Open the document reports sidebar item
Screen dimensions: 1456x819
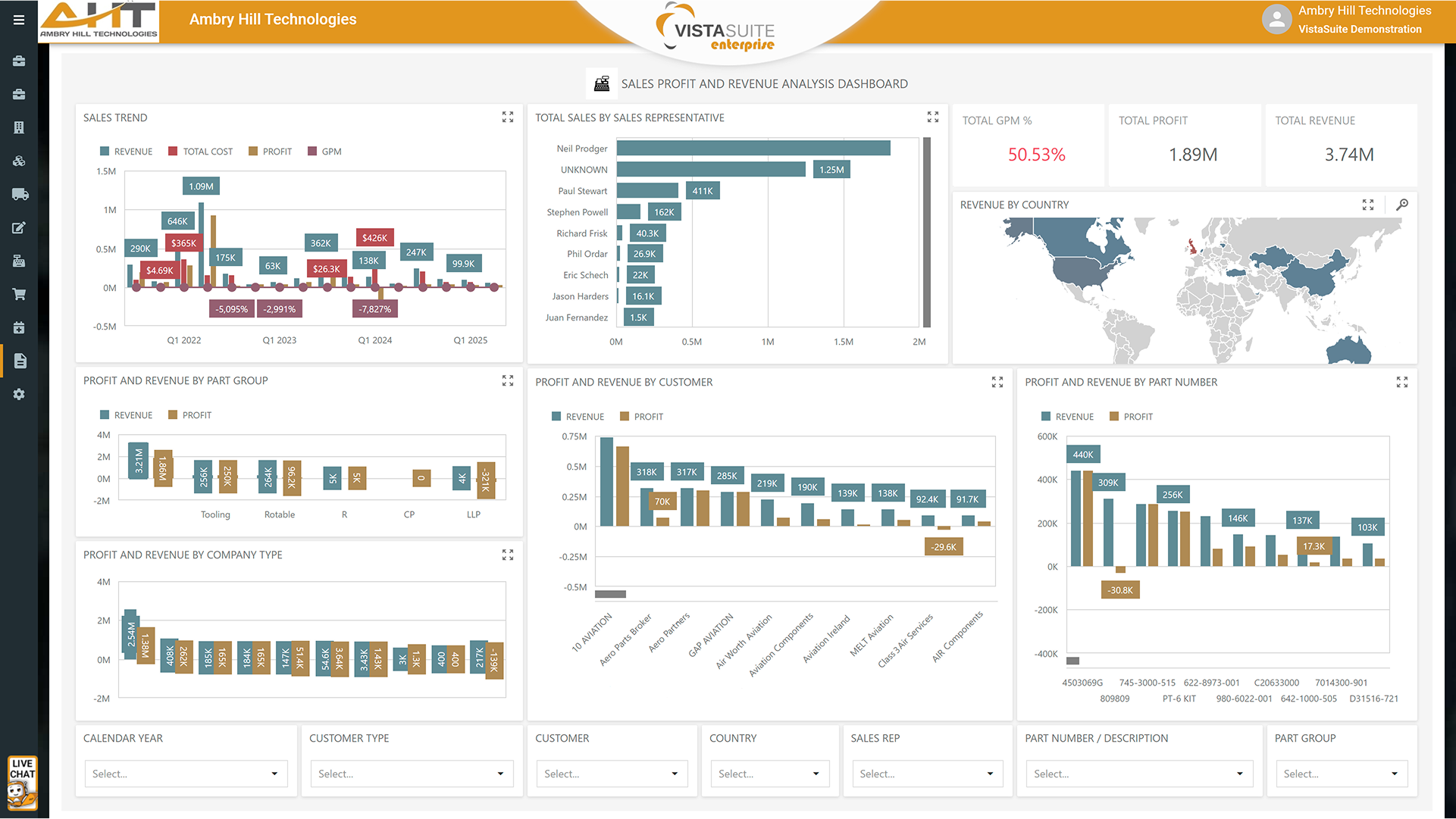pos(20,361)
